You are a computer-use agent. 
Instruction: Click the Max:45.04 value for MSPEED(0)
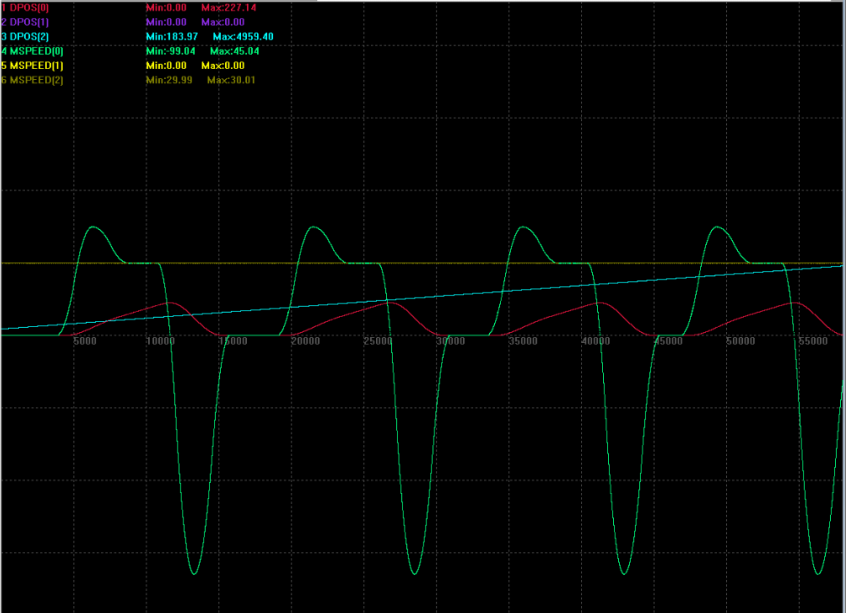point(235,51)
